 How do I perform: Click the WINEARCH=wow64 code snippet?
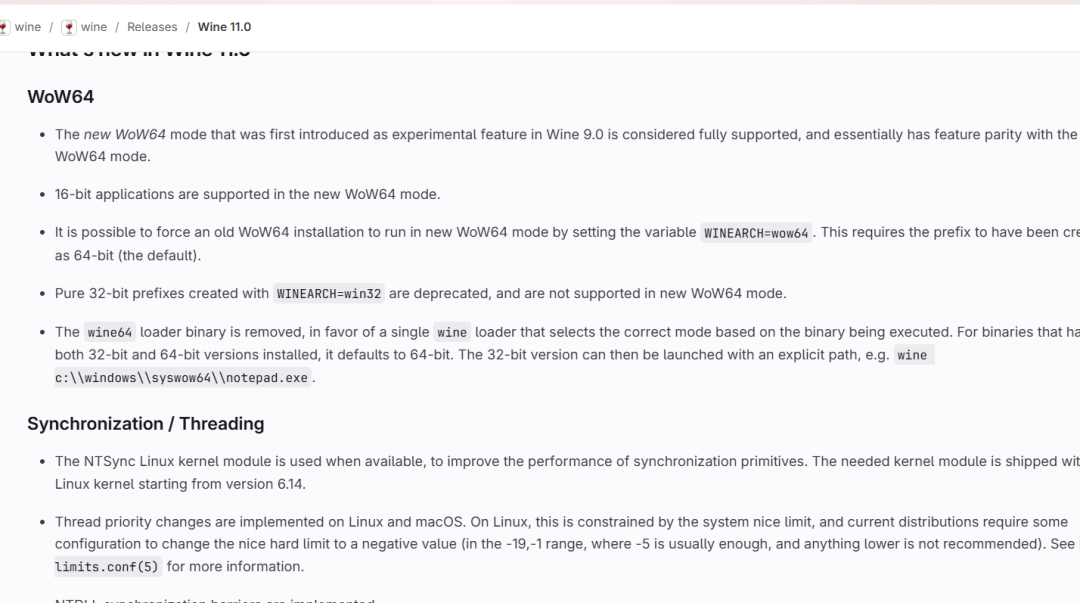click(756, 233)
